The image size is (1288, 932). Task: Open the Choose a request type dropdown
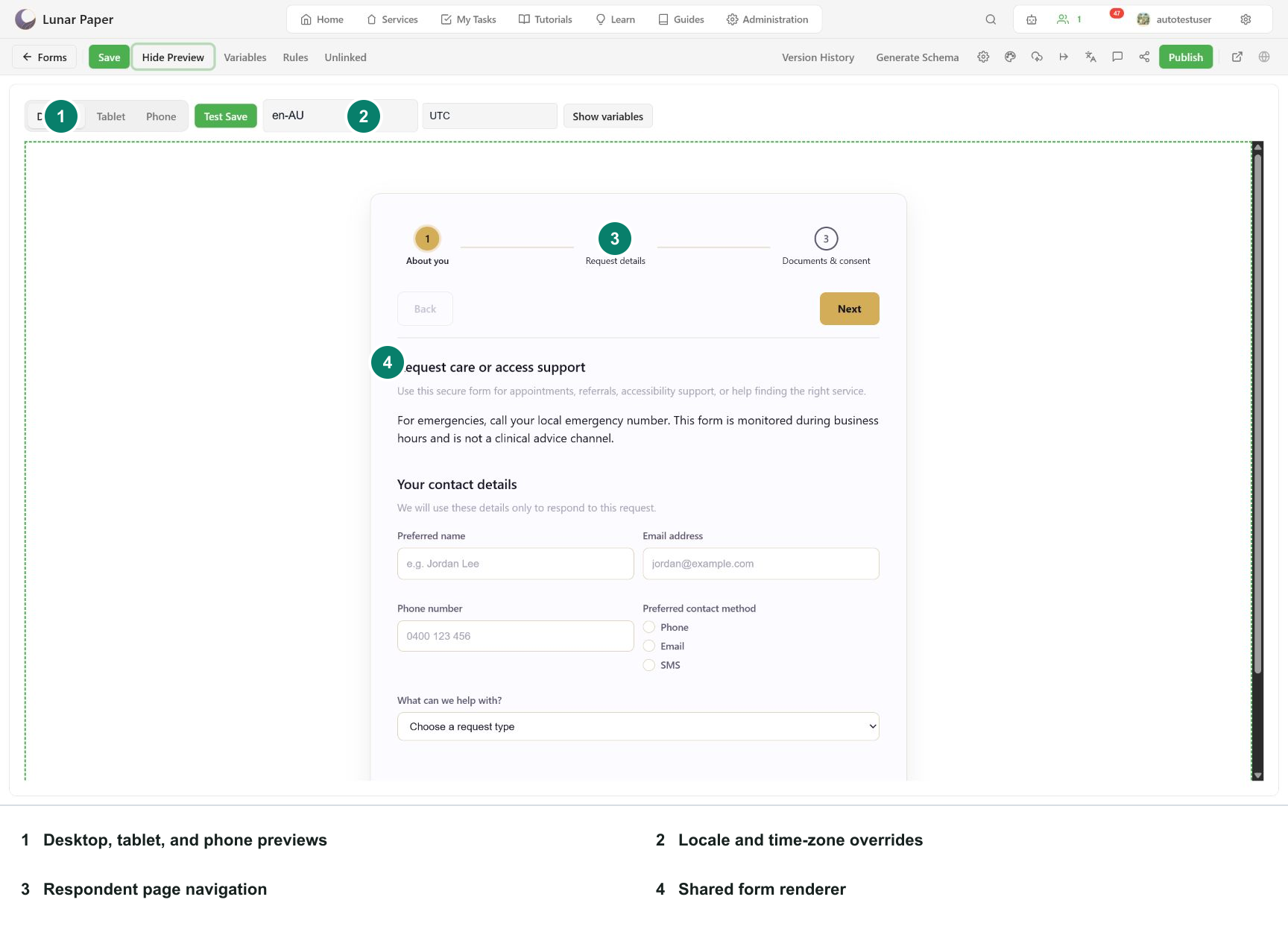click(638, 726)
